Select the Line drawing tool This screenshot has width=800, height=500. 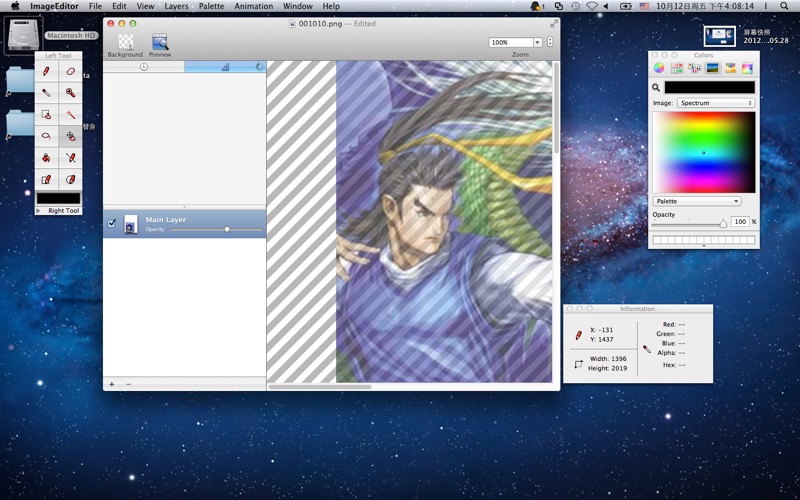[x=70, y=158]
